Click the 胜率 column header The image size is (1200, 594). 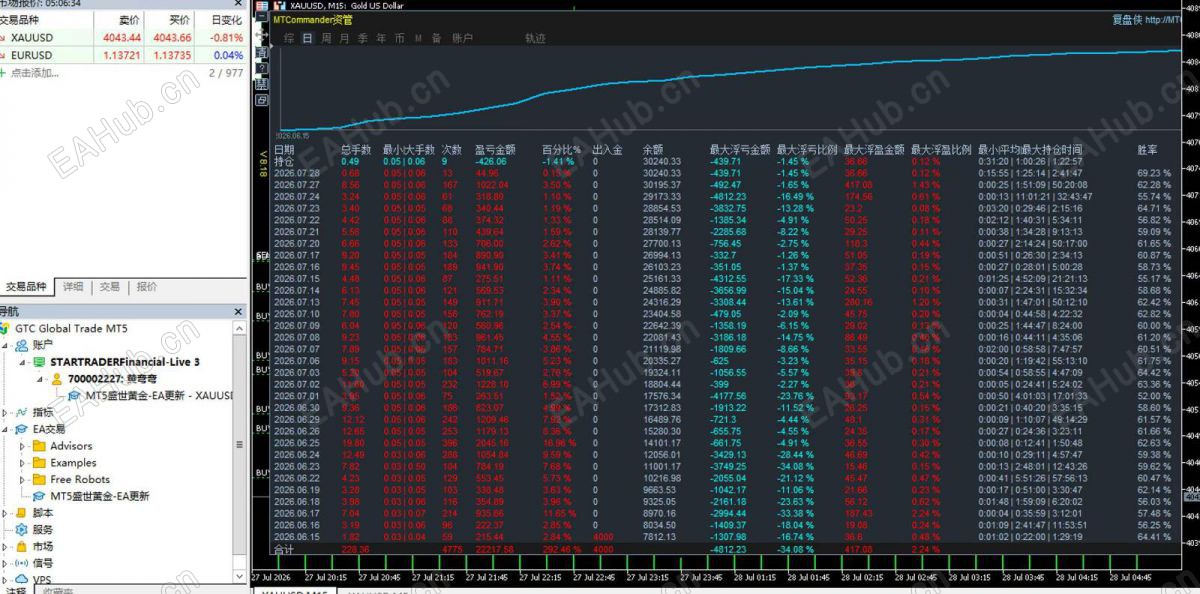1147,149
